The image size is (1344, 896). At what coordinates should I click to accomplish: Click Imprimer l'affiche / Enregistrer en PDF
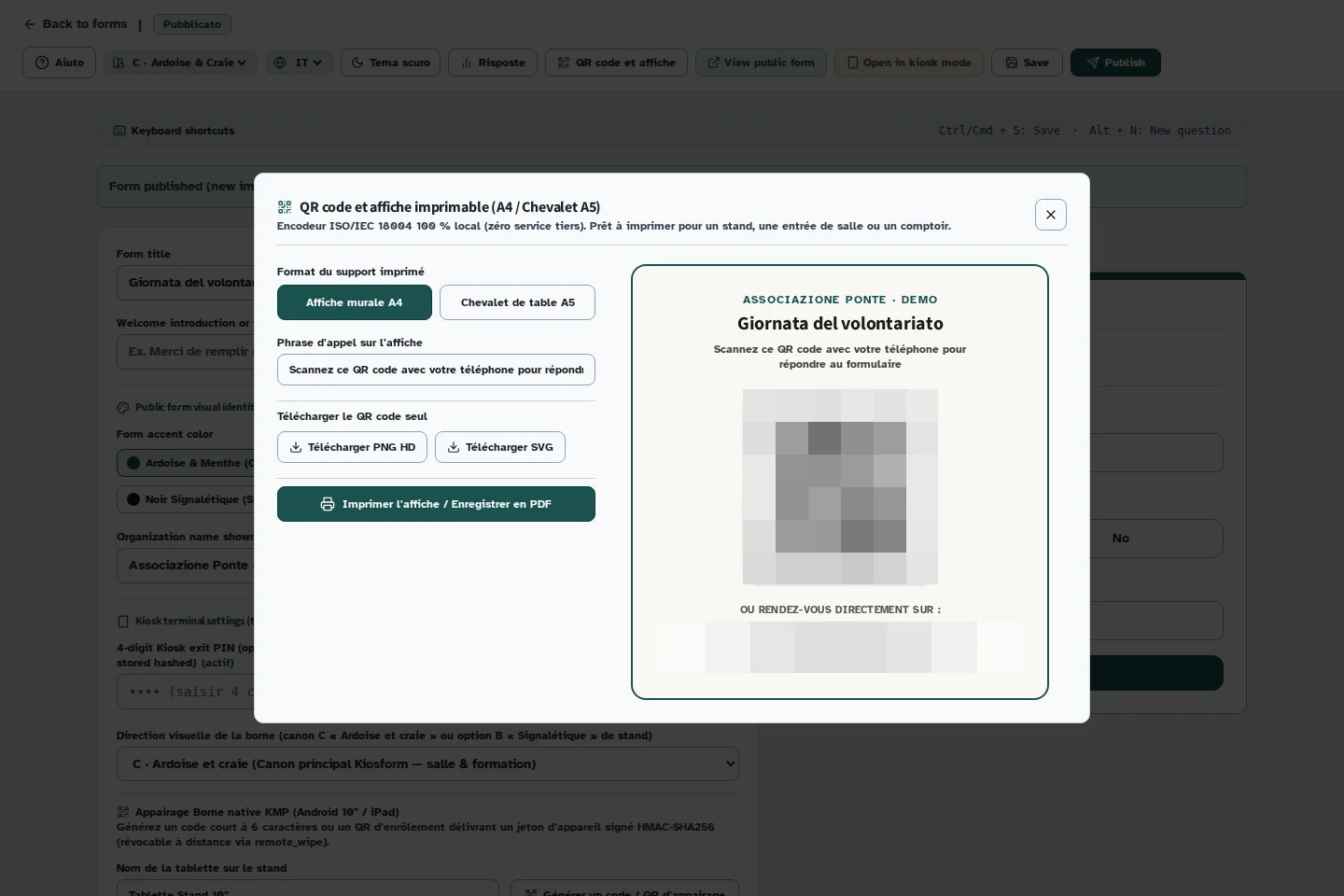pyautogui.click(x=436, y=504)
